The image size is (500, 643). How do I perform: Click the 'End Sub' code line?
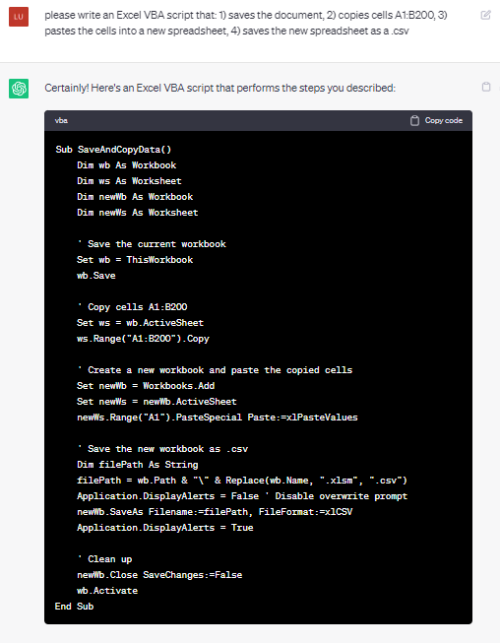pyautogui.click(x=74, y=607)
